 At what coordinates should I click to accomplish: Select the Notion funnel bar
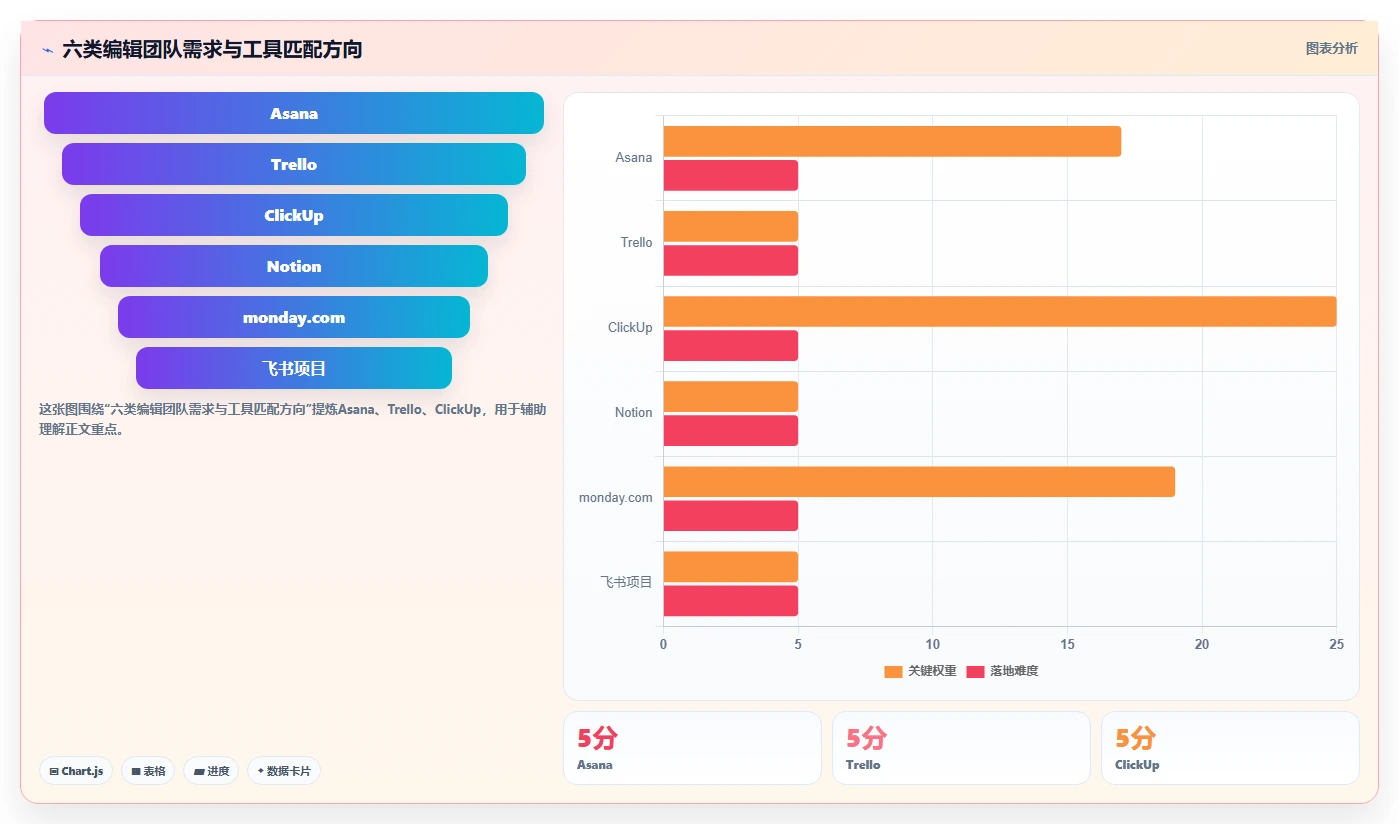tap(294, 266)
